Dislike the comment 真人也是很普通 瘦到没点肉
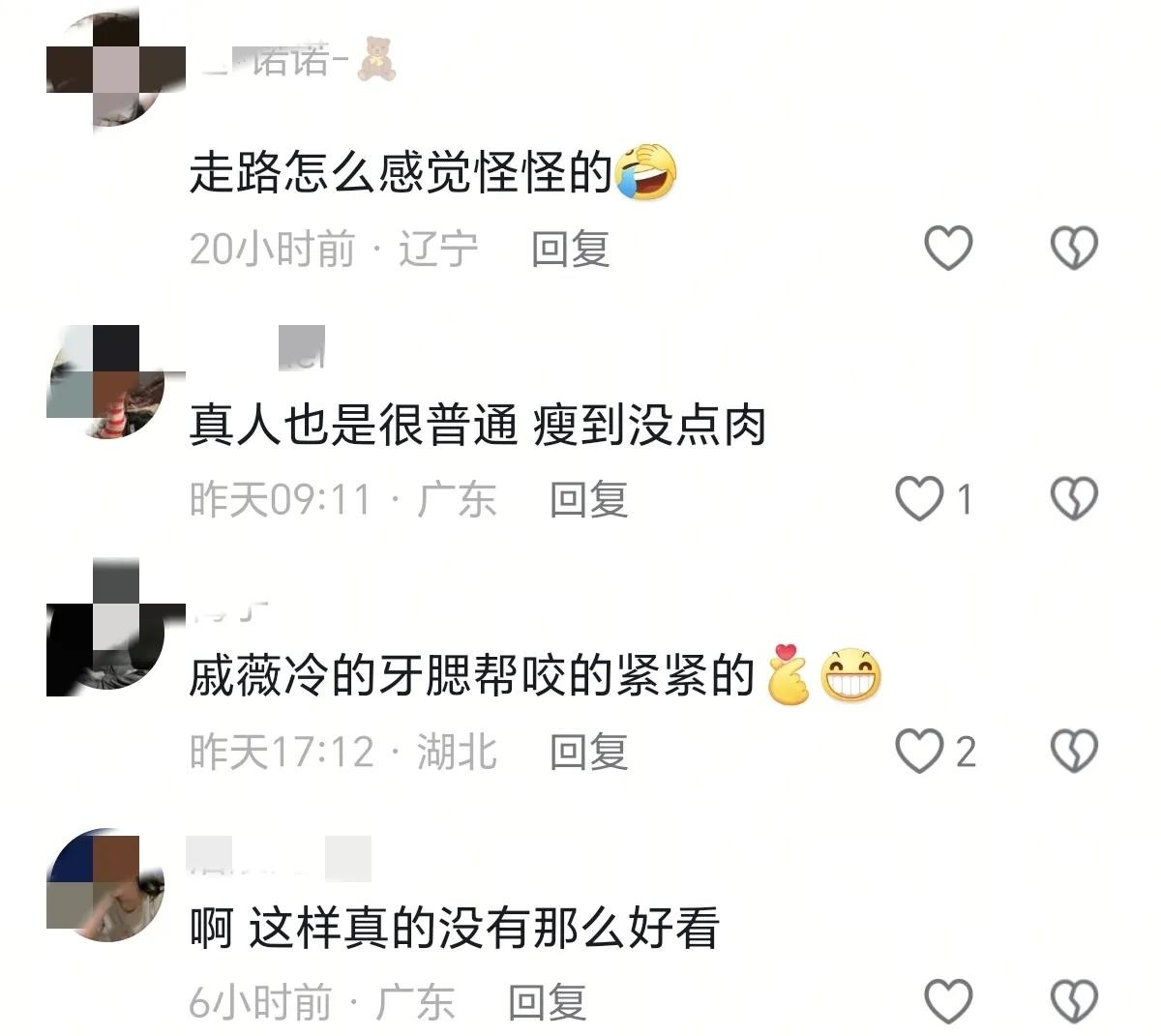 (x=1074, y=499)
